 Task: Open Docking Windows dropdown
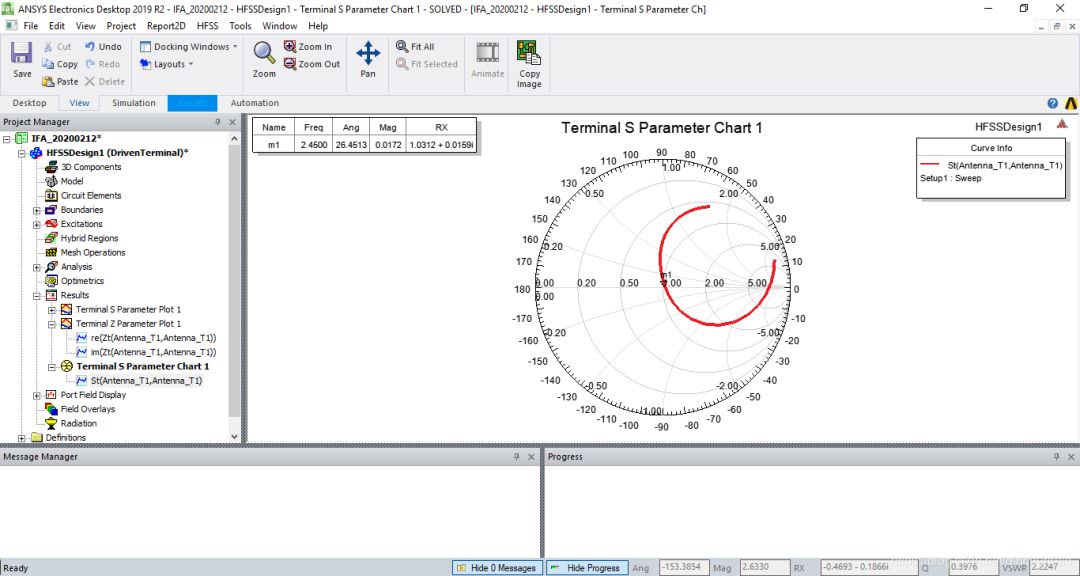188,47
